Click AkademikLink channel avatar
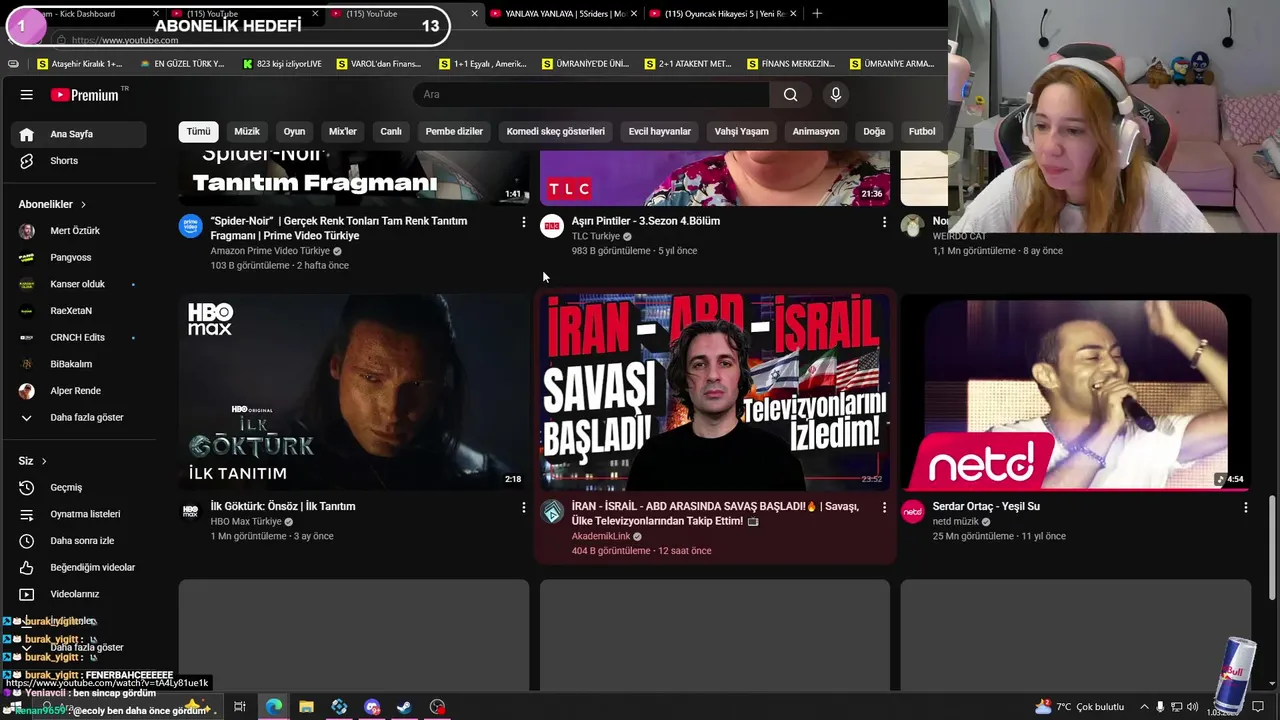The width and height of the screenshot is (1280, 720). coord(552,512)
